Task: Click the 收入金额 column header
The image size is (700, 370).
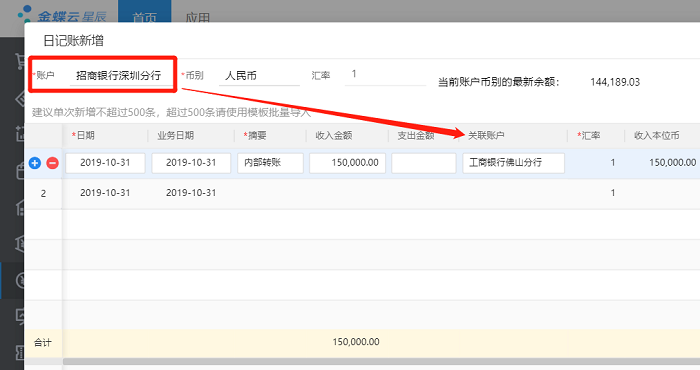Action: pyautogui.click(x=334, y=135)
